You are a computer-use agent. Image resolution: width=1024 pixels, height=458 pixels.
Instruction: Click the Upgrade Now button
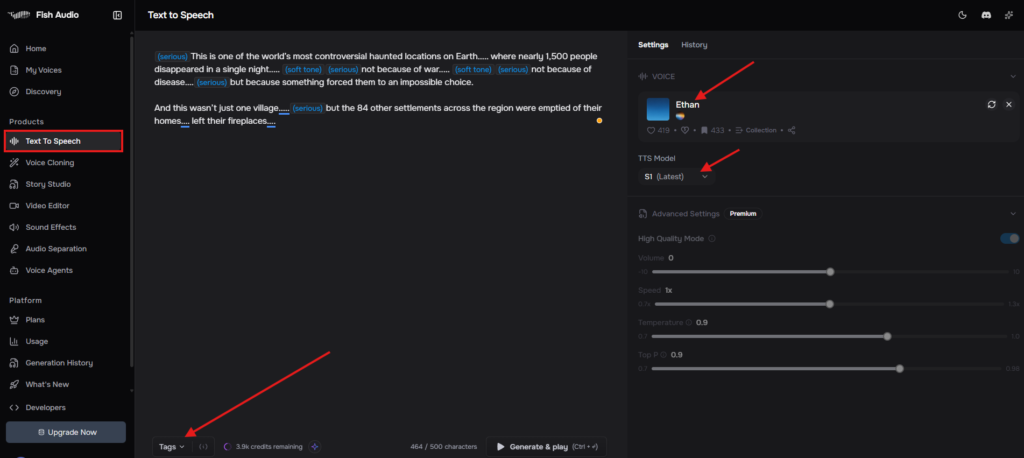pyautogui.click(x=66, y=432)
